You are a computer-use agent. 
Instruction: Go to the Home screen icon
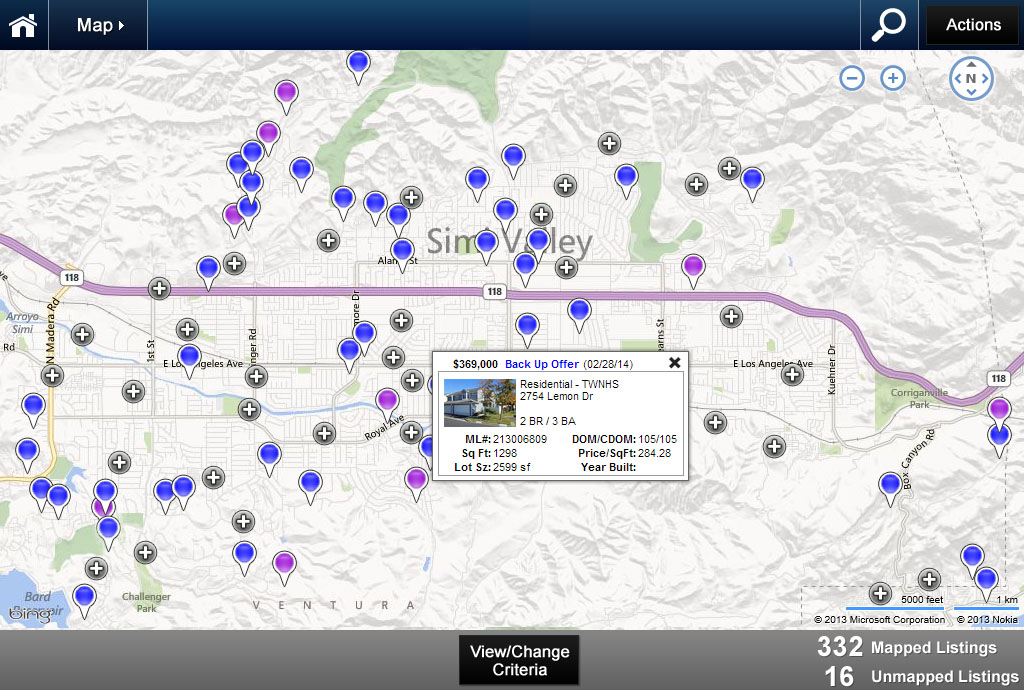pos(24,25)
